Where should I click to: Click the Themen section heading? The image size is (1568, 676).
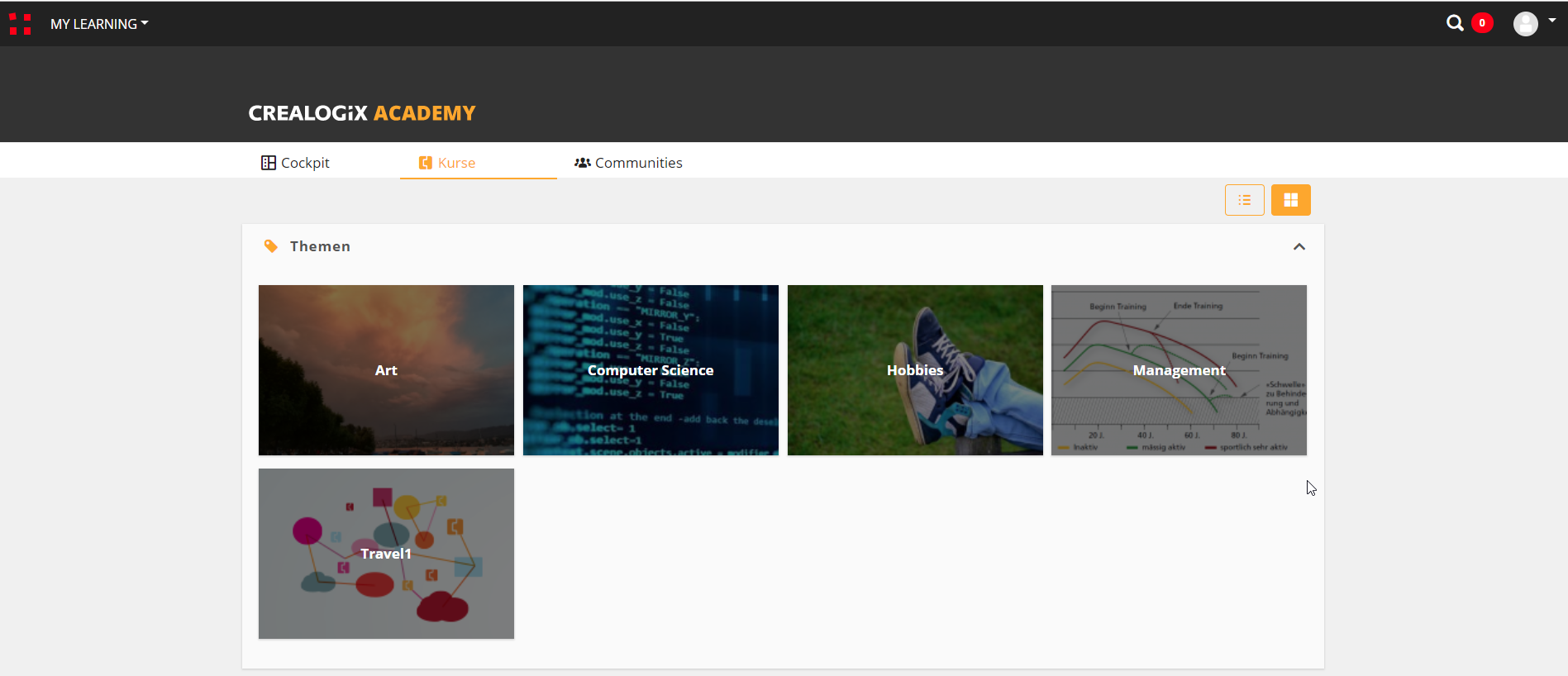click(320, 246)
